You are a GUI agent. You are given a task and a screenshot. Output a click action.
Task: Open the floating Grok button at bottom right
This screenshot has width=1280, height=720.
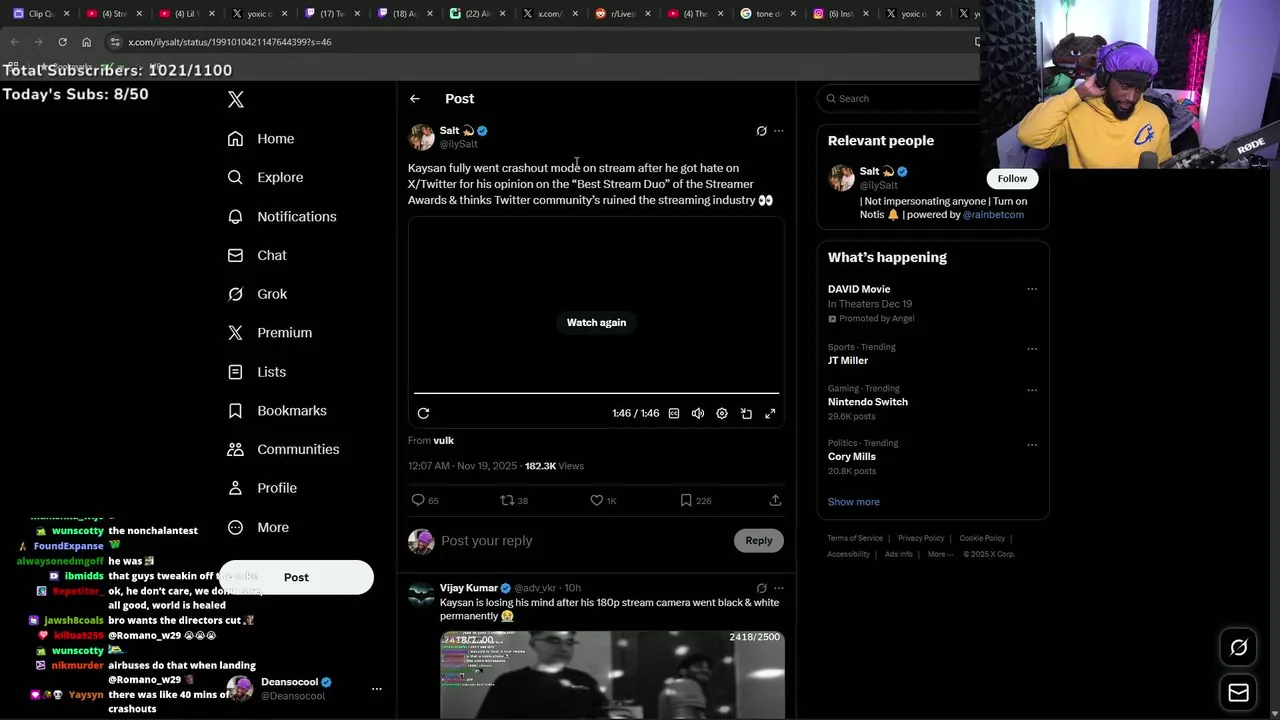tap(1239, 648)
